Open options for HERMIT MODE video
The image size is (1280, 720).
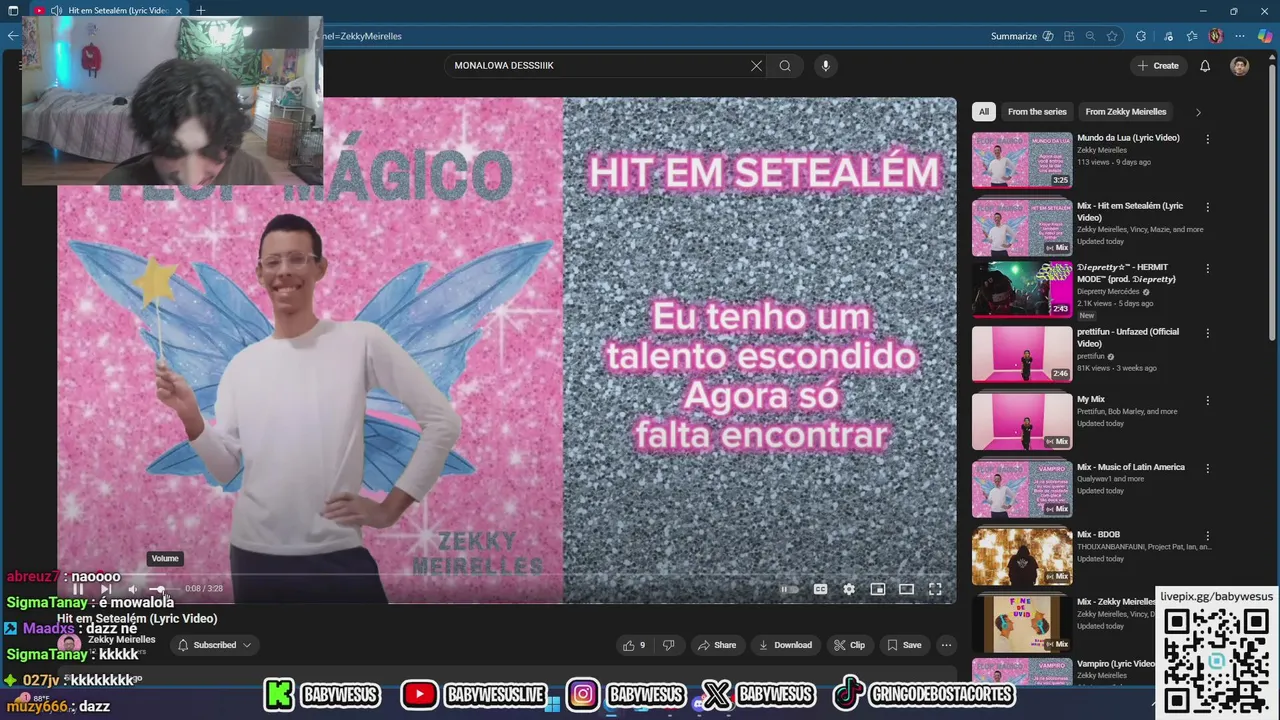tap(1208, 268)
